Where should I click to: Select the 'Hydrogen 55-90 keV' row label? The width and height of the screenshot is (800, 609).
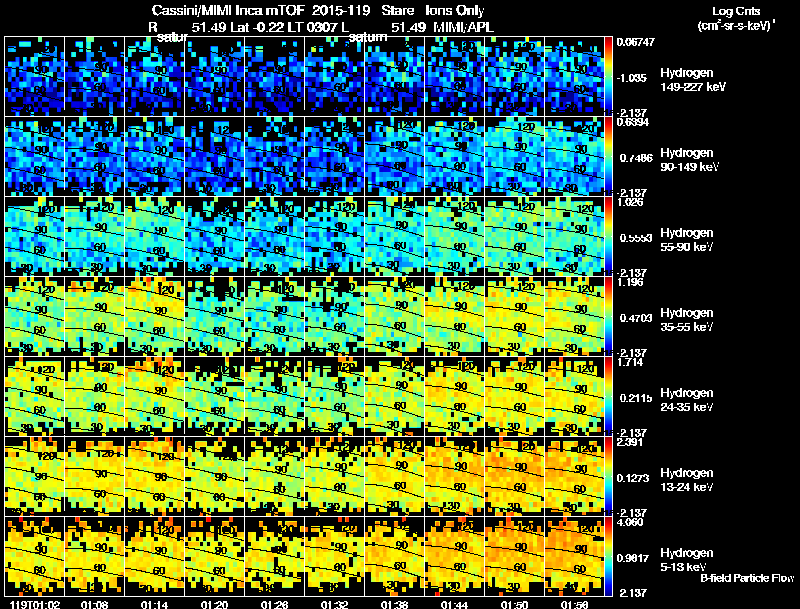click(687, 240)
